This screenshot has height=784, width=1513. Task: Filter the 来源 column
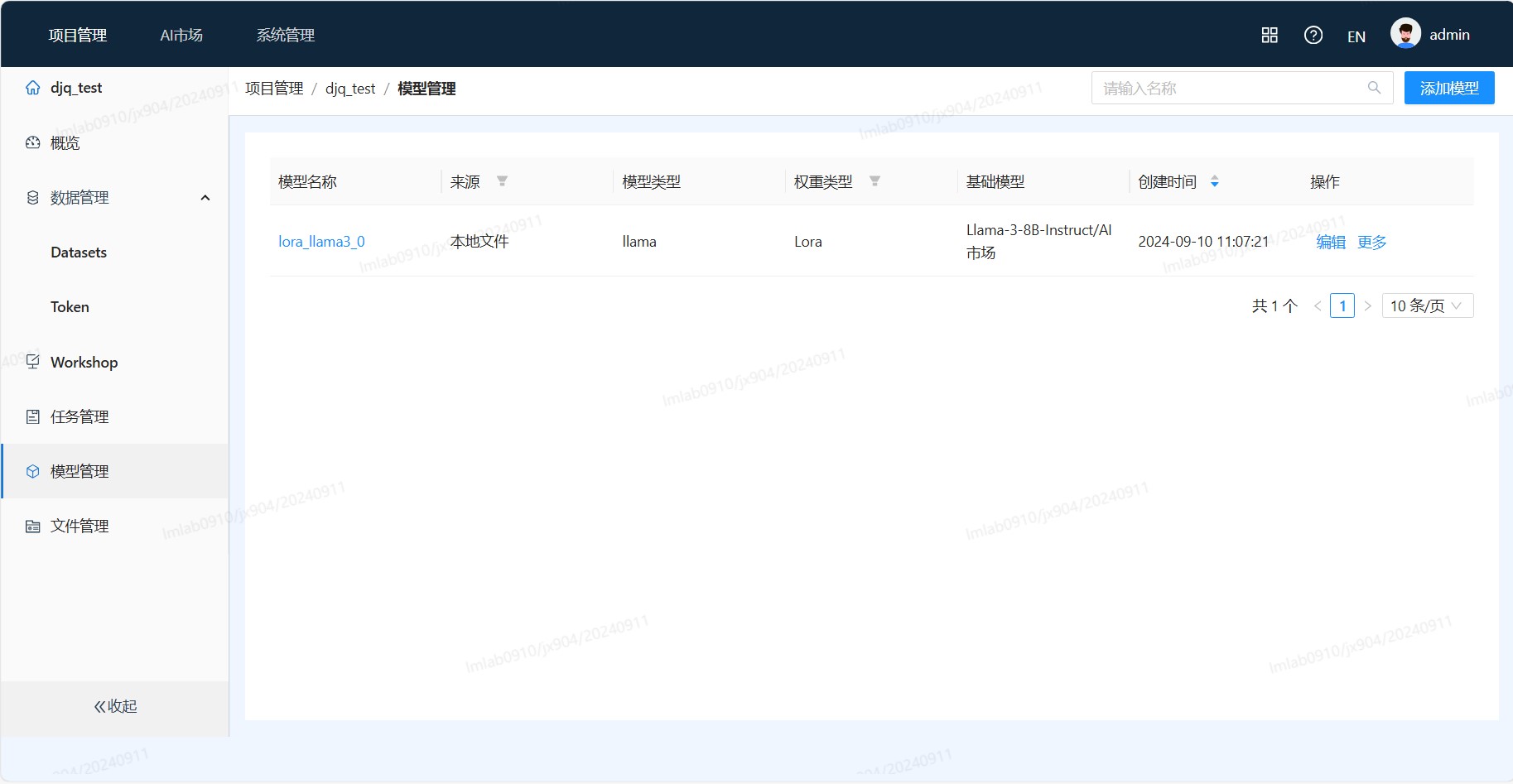click(502, 181)
